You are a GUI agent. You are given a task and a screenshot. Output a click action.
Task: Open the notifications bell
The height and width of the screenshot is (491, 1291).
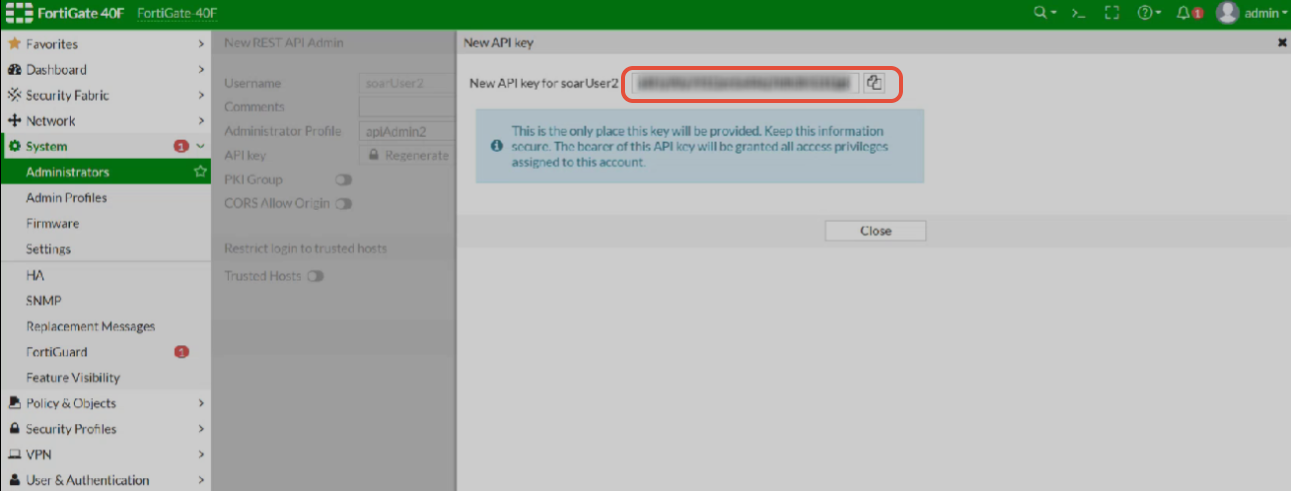(x=1189, y=13)
